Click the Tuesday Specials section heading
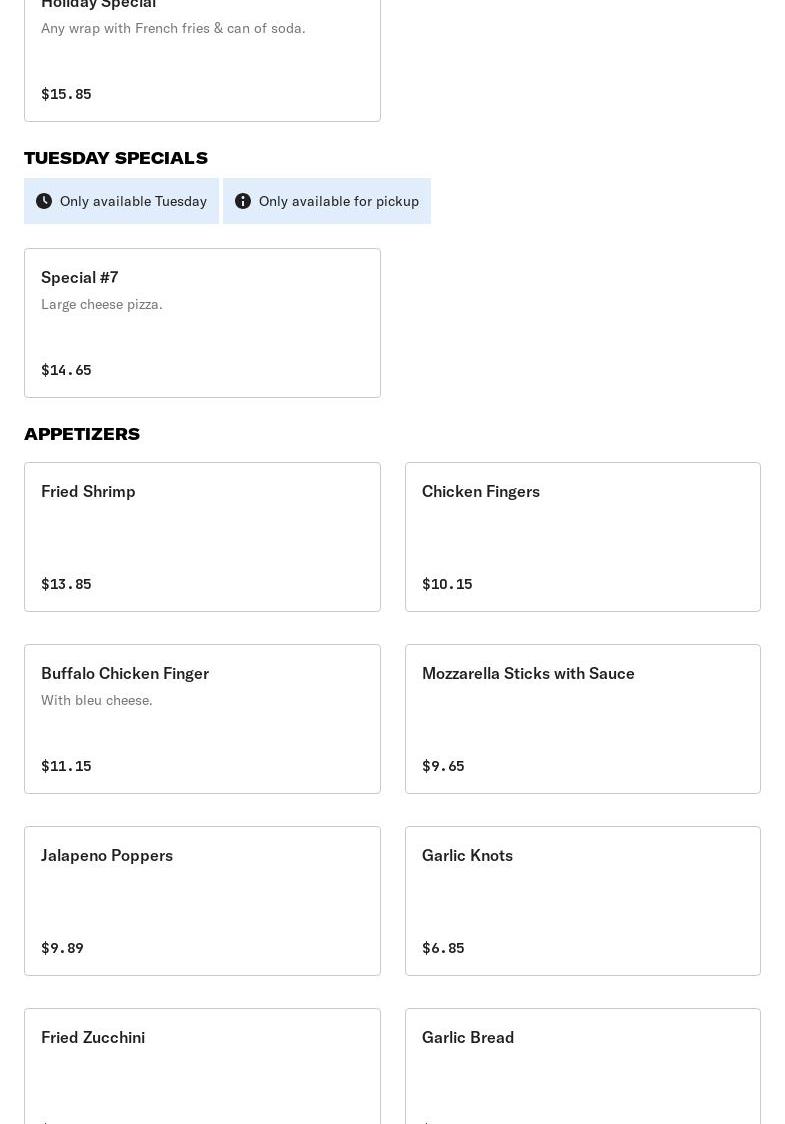The height and width of the screenshot is (1124, 785). pyautogui.click(x=116, y=158)
